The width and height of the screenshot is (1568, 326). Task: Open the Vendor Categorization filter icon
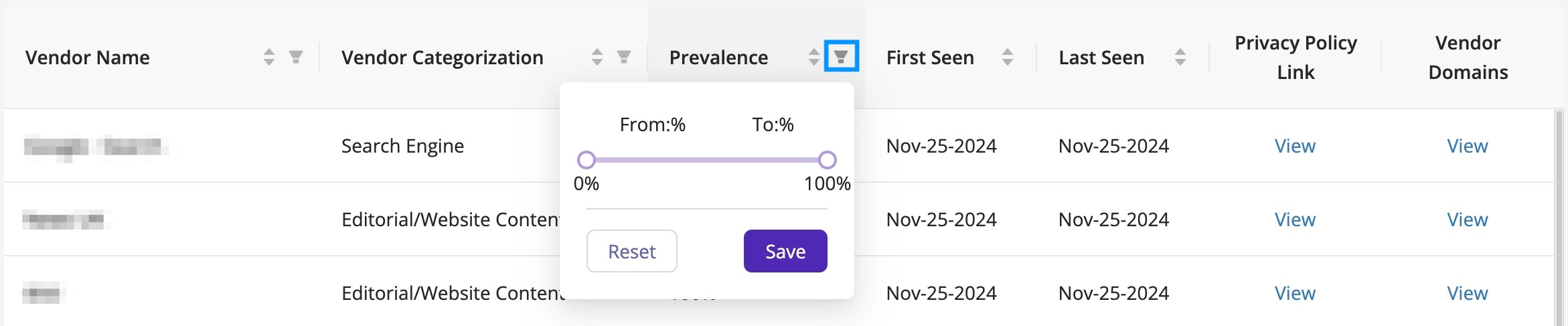(x=623, y=57)
